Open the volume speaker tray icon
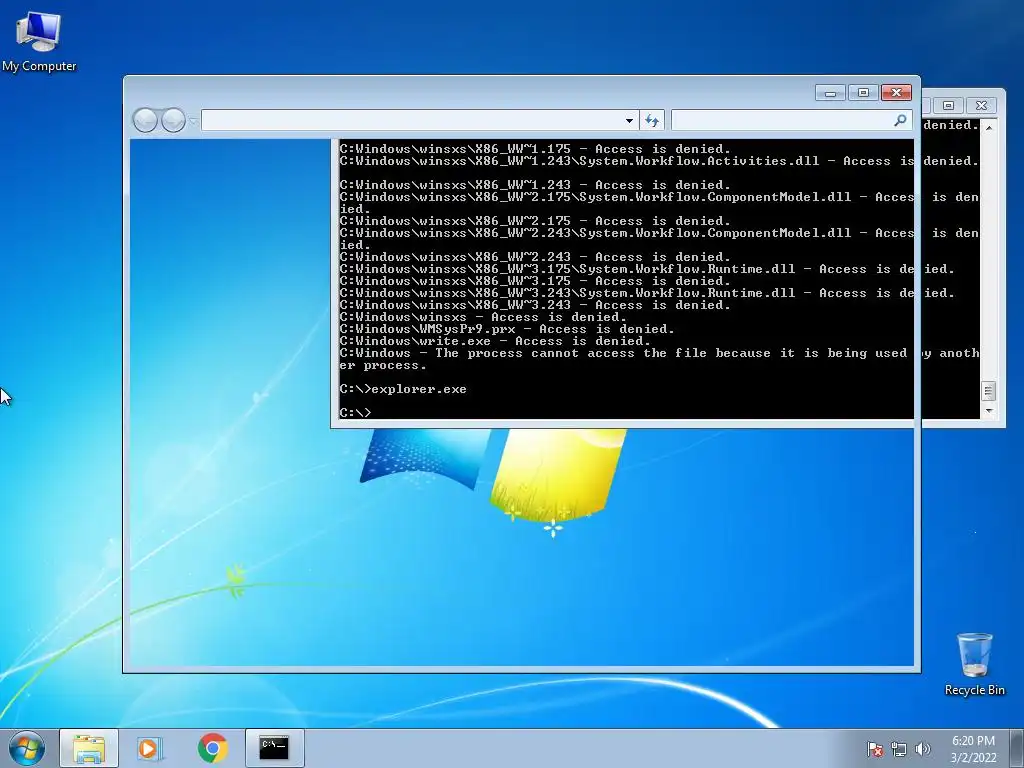The height and width of the screenshot is (768, 1024). 923,749
